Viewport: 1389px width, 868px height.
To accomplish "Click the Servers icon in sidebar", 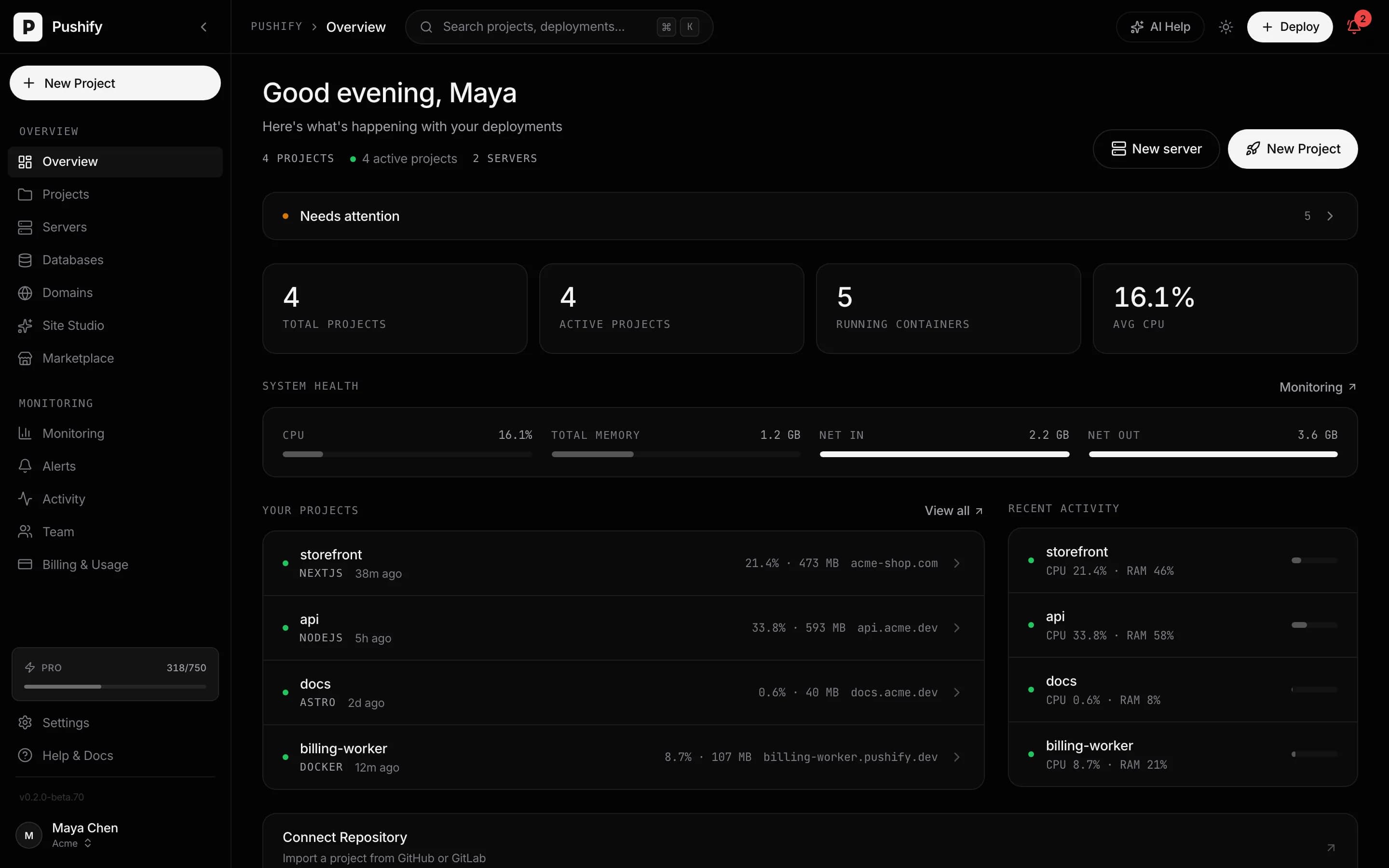I will [x=25, y=227].
